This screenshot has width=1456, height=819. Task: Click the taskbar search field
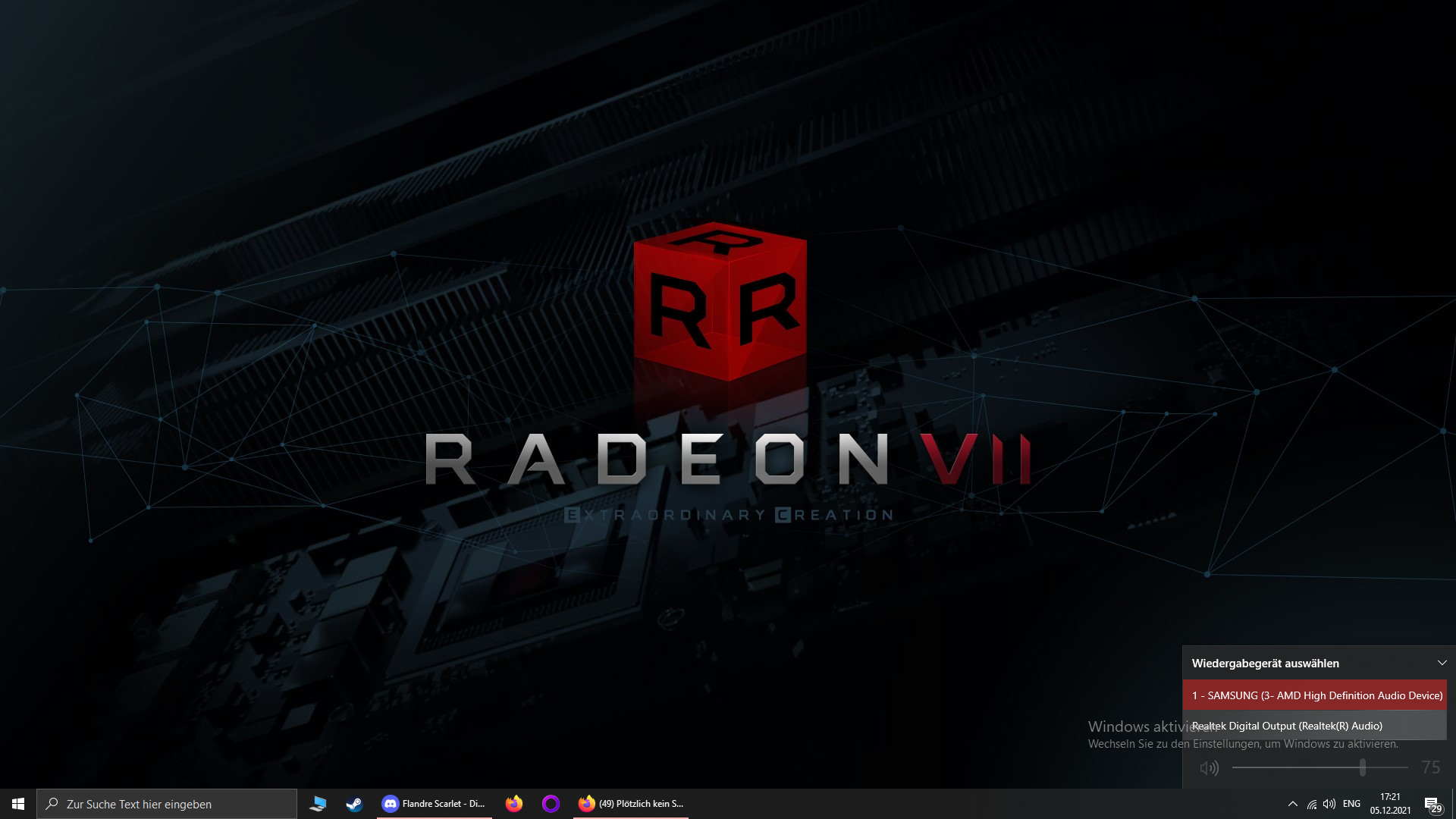(x=167, y=804)
